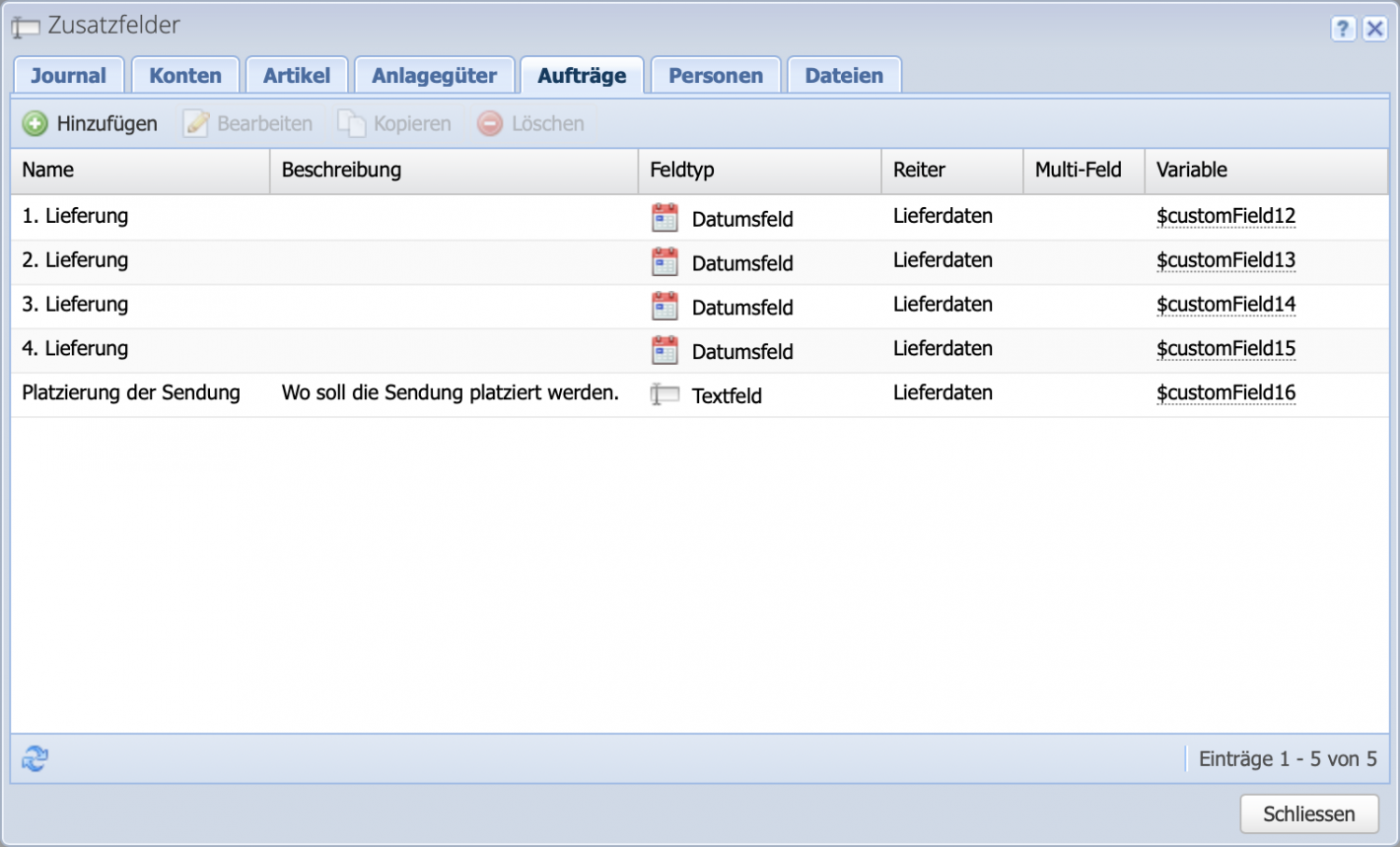The height and width of the screenshot is (847, 1400).
Task: Select the Personen tab
Action: point(715,74)
